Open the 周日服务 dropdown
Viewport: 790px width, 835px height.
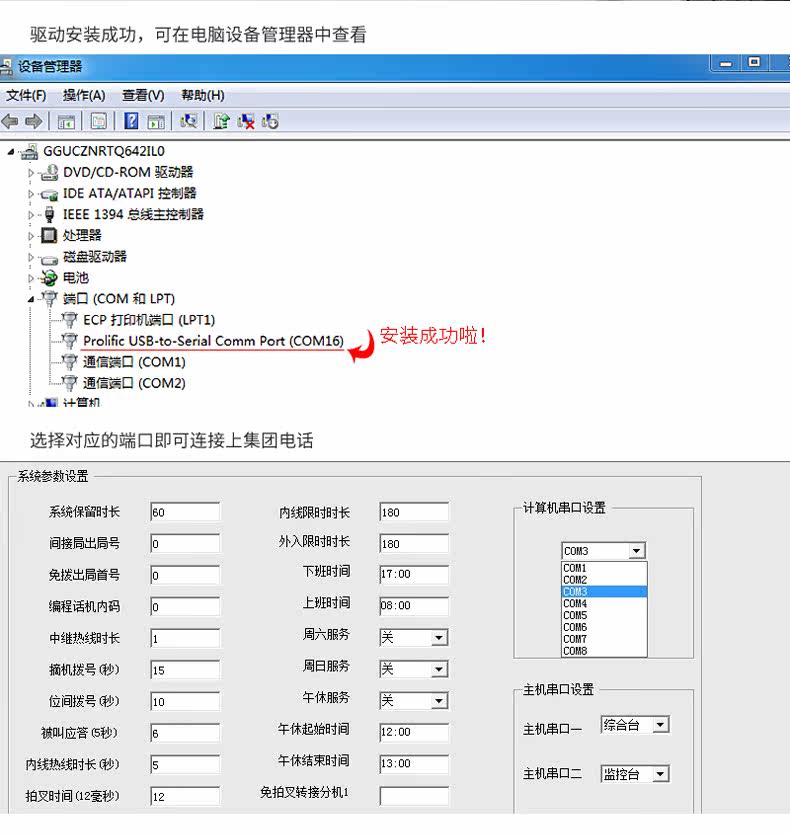439,669
